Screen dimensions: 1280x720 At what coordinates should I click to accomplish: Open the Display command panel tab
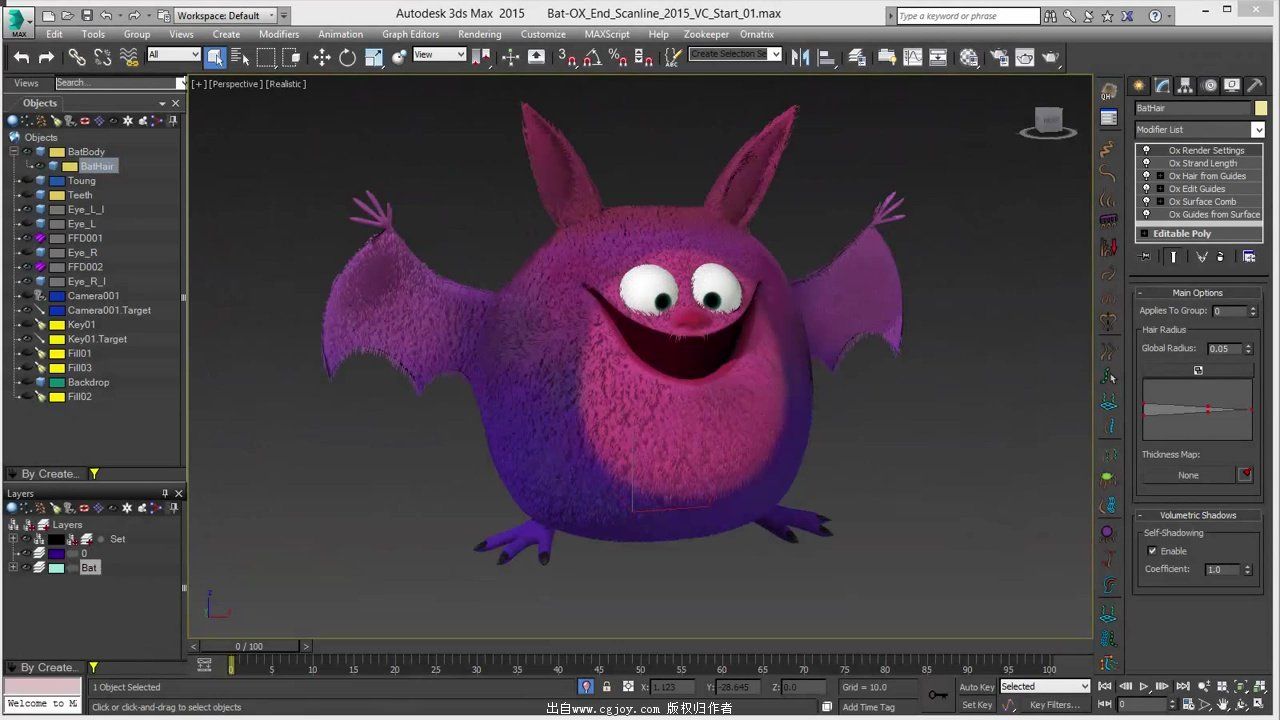1232,86
